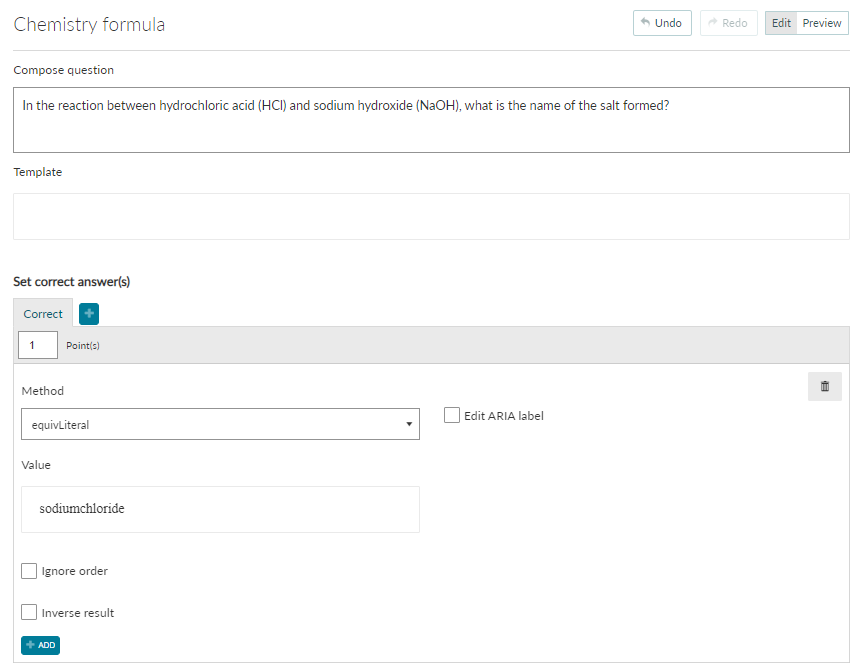Delete answer method with trash icon

(824, 386)
